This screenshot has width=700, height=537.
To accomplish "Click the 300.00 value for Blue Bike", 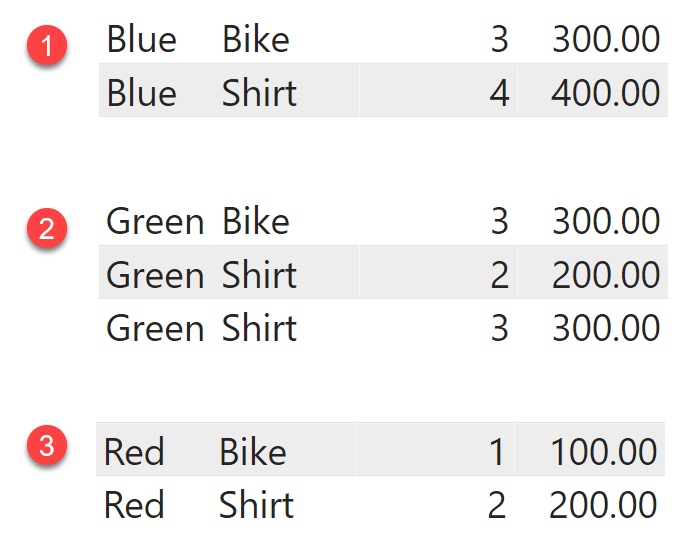I will [606, 39].
